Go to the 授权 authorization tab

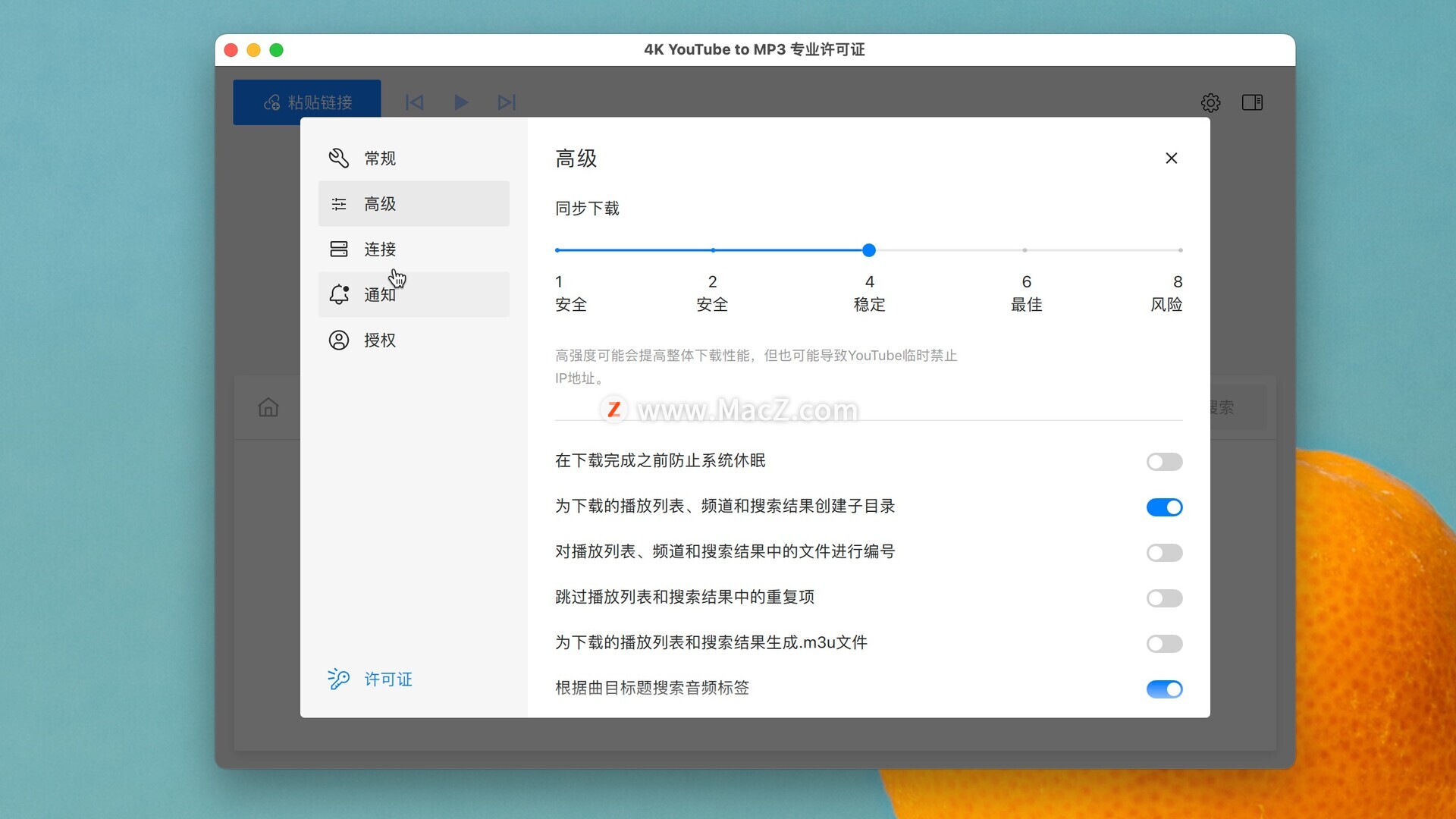coord(413,340)
